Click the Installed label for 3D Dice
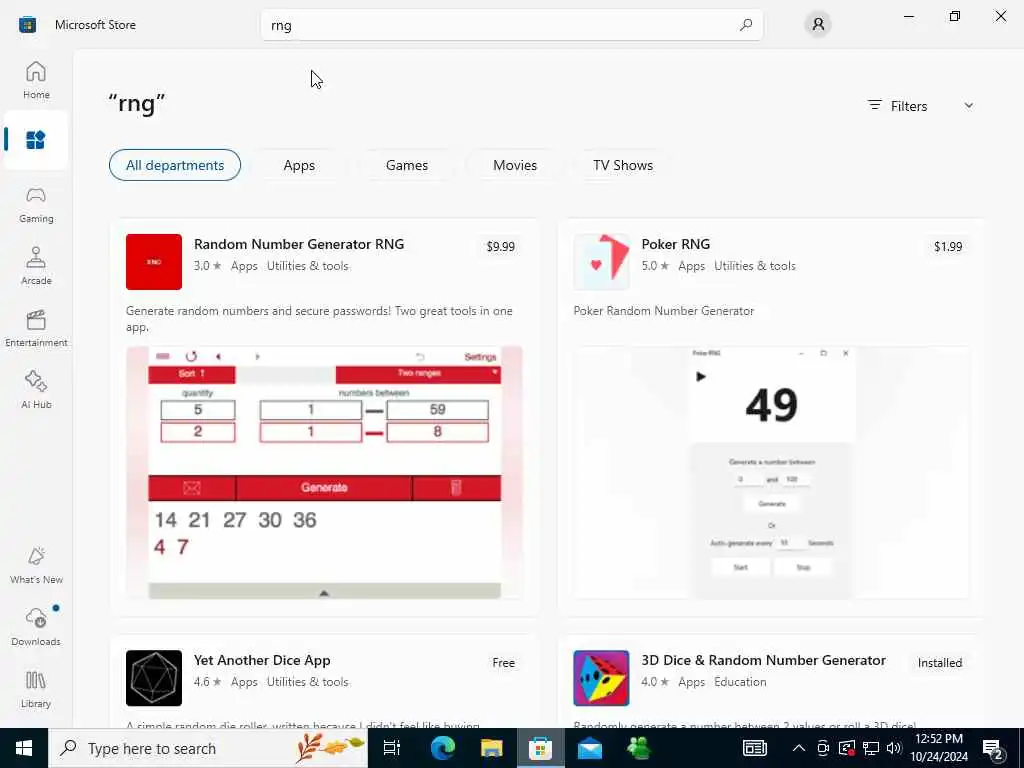 pyautogui.click(x=940, y=663)
